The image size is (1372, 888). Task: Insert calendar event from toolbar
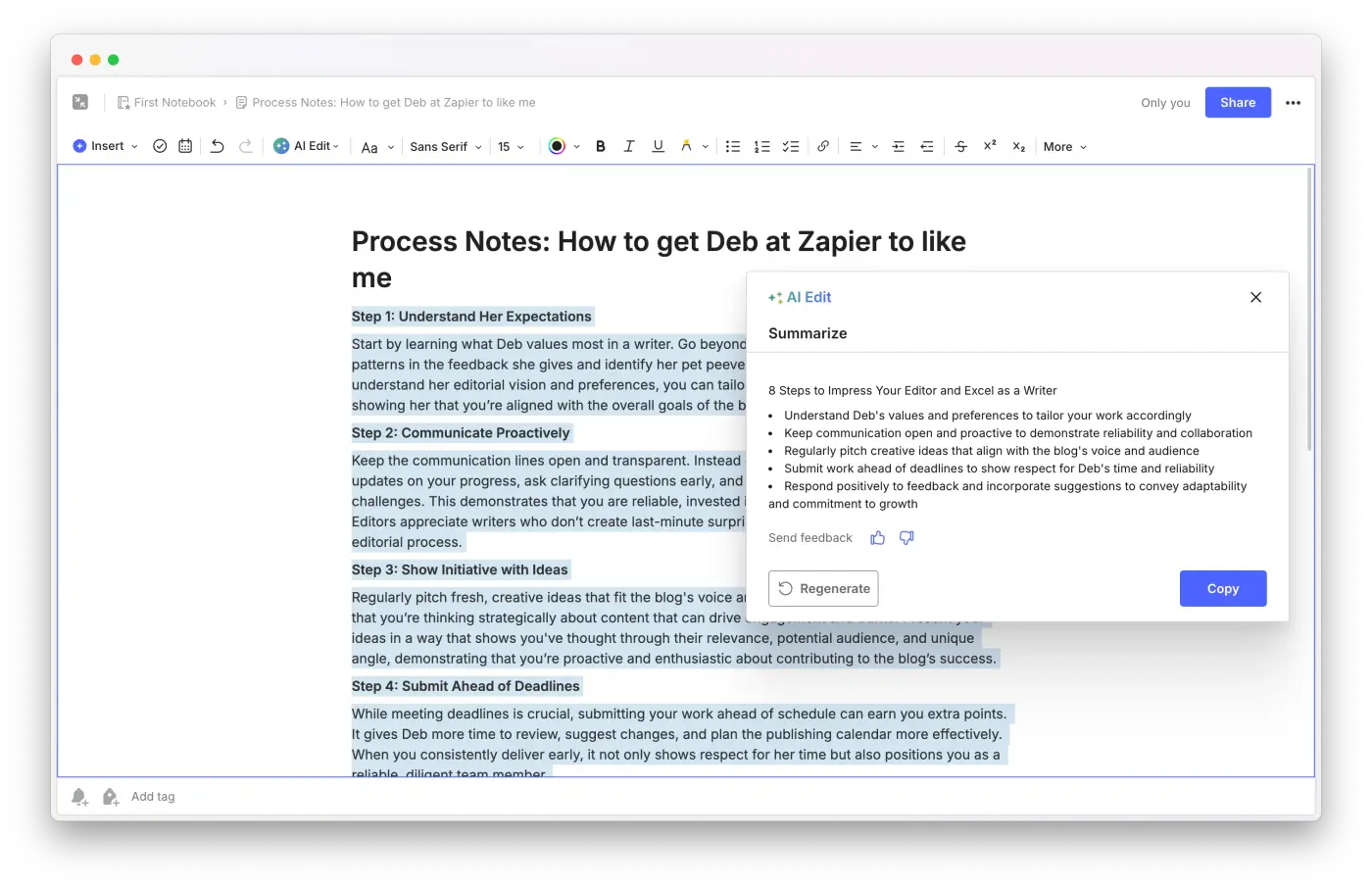coord(185,146)
